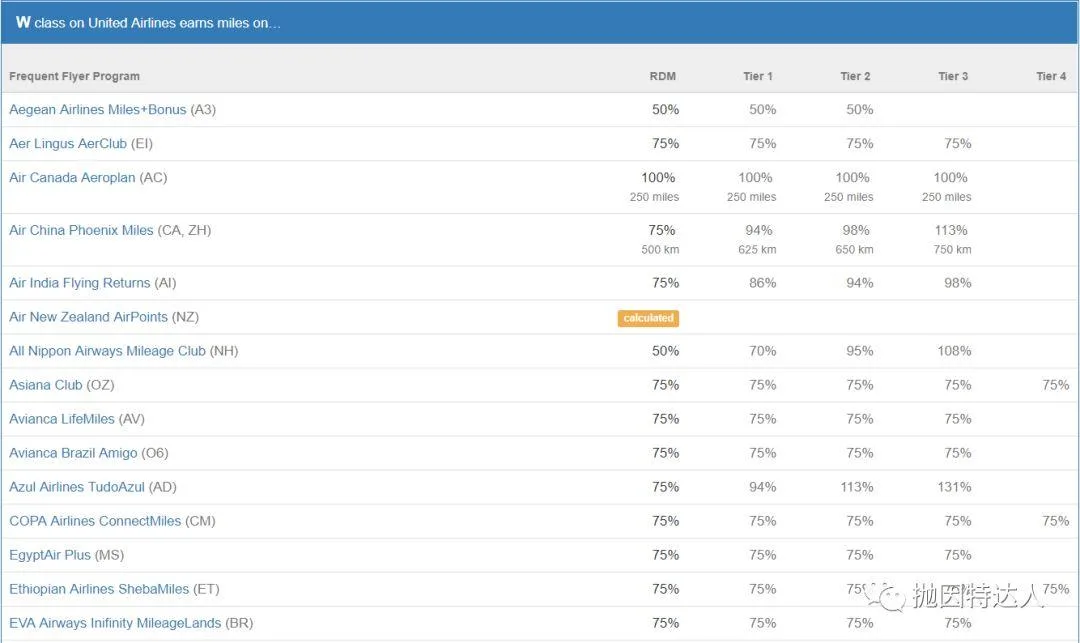This screenshot has height=643, width=1080.
Task: Open Air India Flying Returns link
Action: [x=79, y=283]
